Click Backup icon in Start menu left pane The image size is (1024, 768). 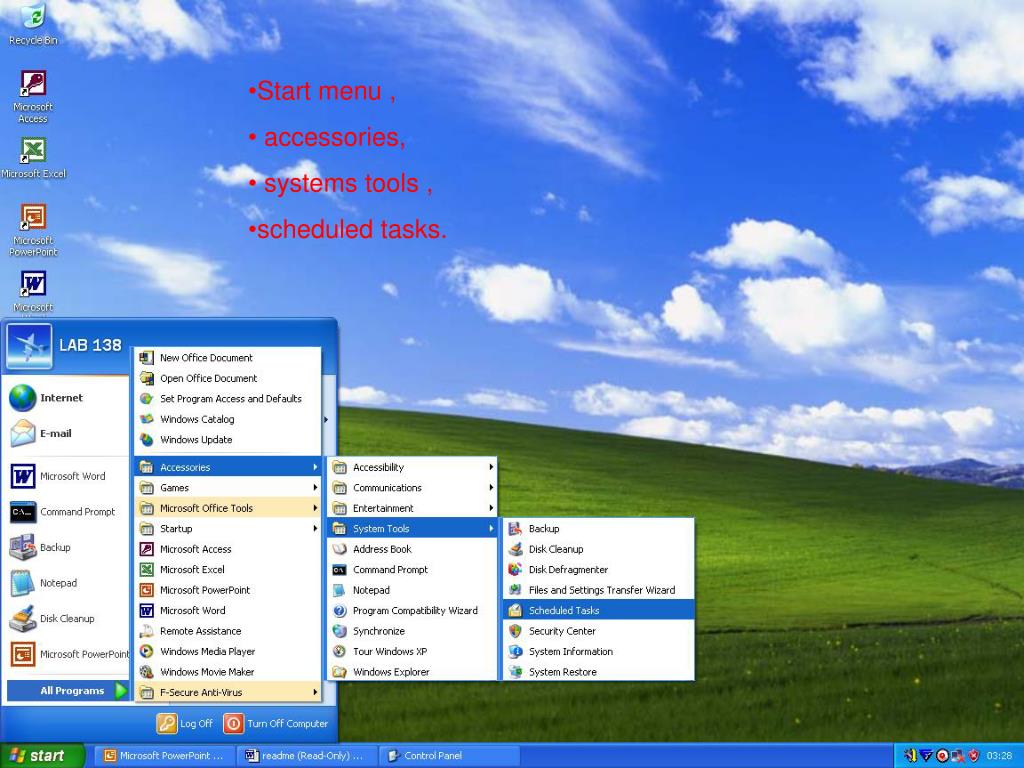23,547
